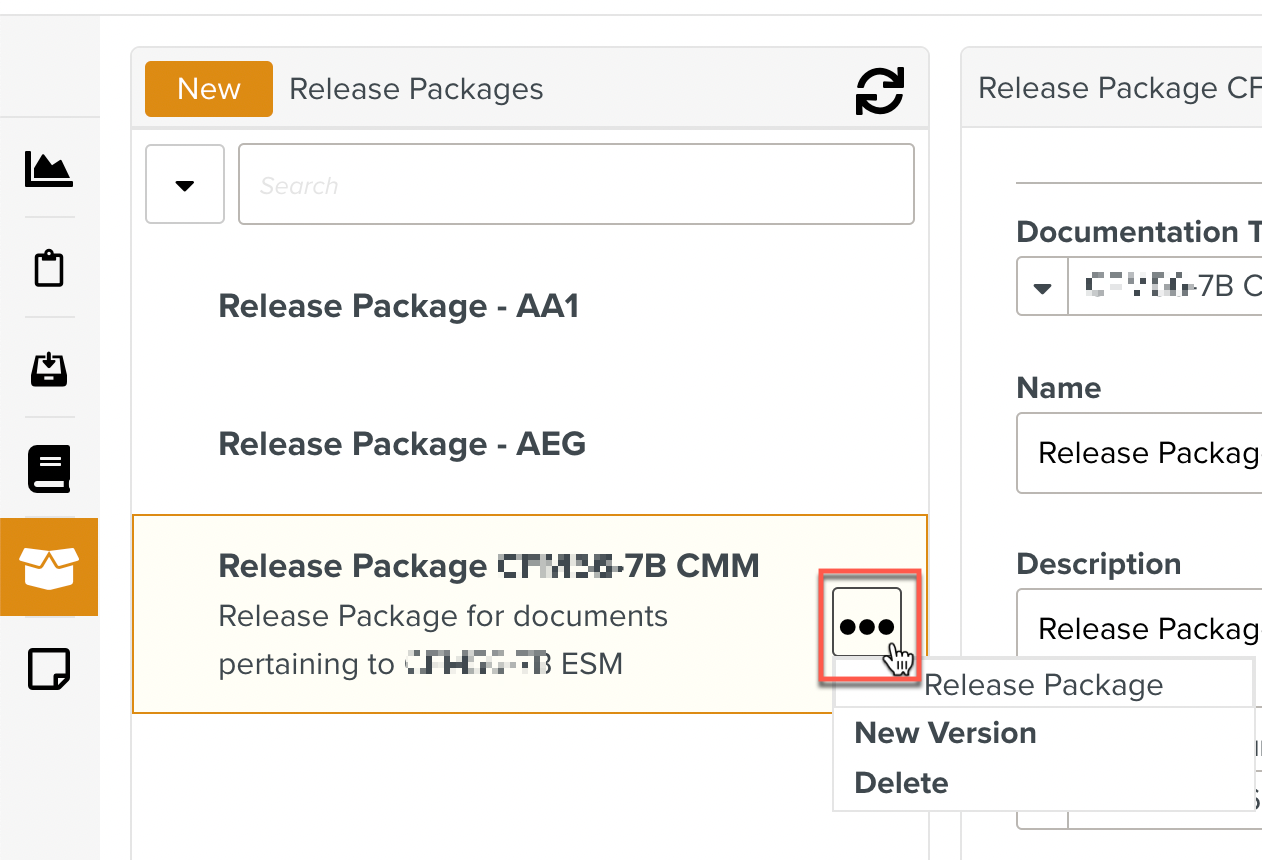Open the sticky note icon

[49, 668]
